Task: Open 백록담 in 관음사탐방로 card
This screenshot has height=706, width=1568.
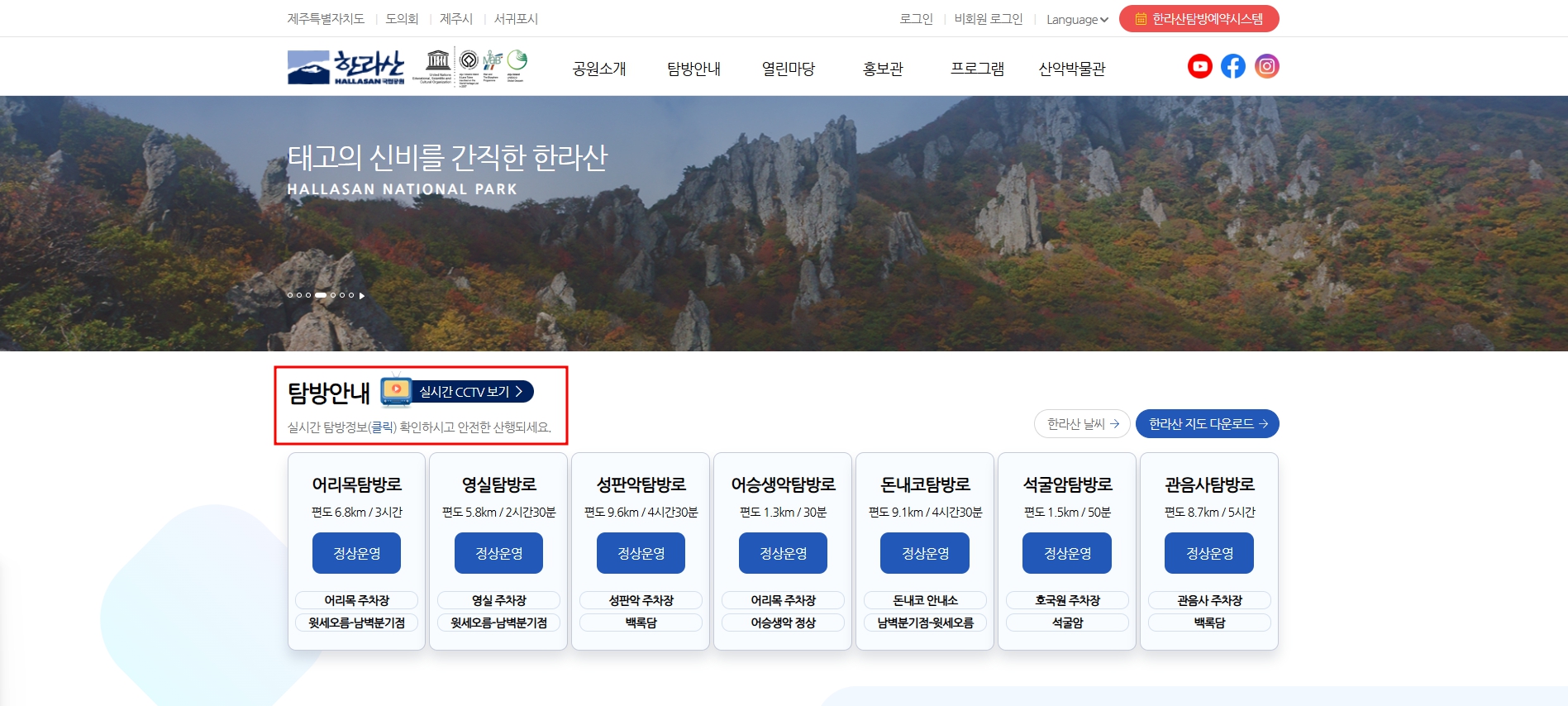Action: 1209,623
